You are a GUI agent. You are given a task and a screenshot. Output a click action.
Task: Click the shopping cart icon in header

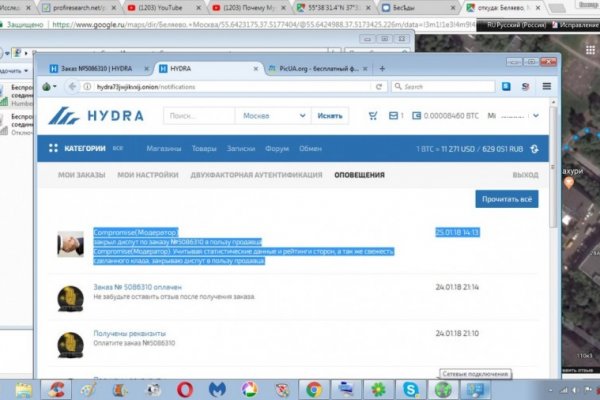[x=374, y=116]
